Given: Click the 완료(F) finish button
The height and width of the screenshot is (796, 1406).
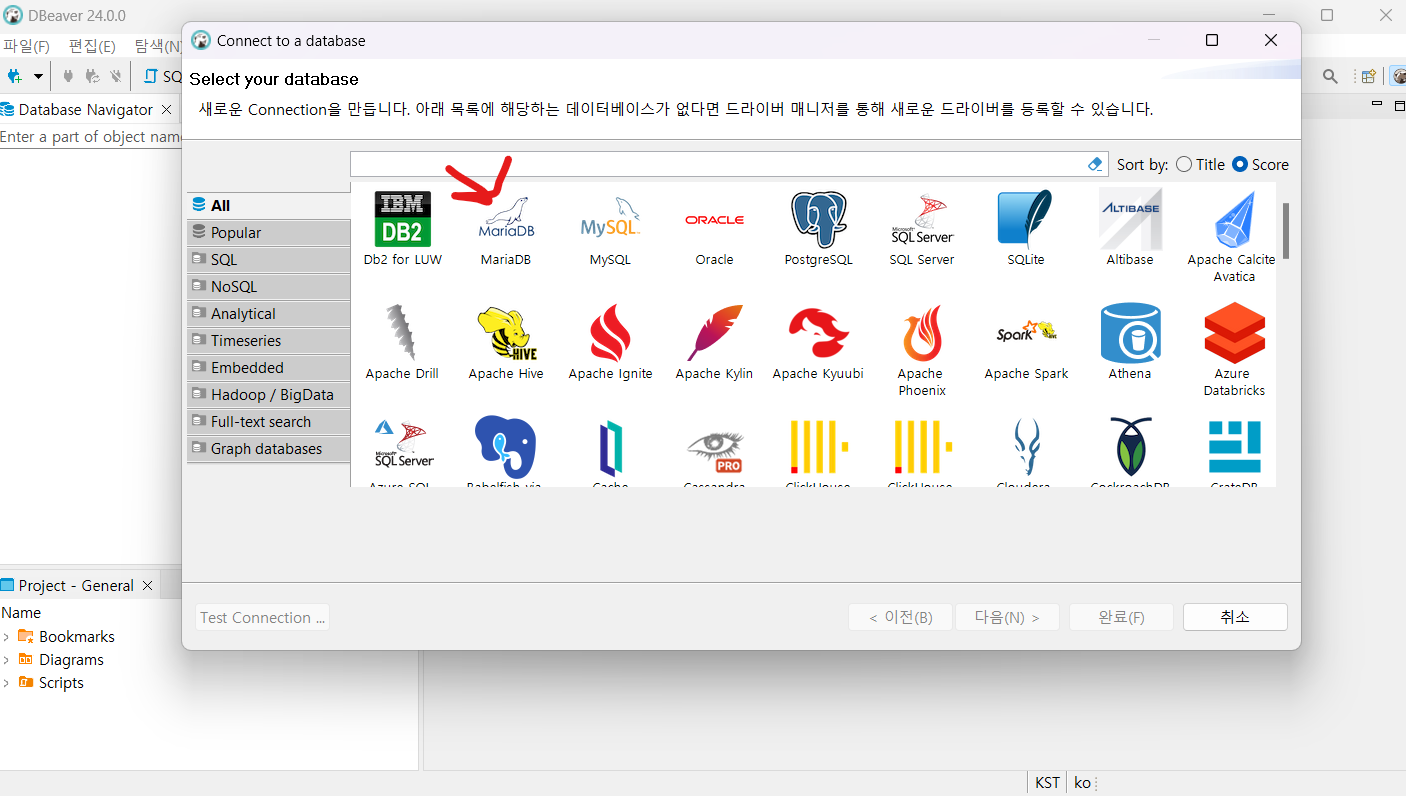Looking at the screenshot, I should 1121,617.
